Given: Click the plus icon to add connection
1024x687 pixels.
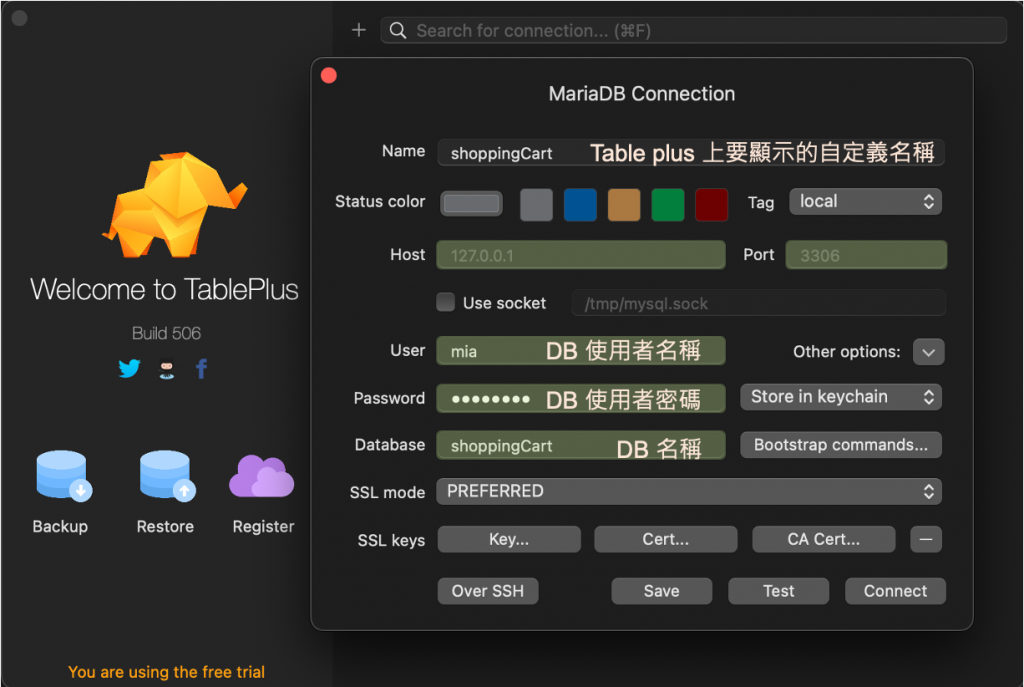Looking at the screenshot, I should click(359, 30).
